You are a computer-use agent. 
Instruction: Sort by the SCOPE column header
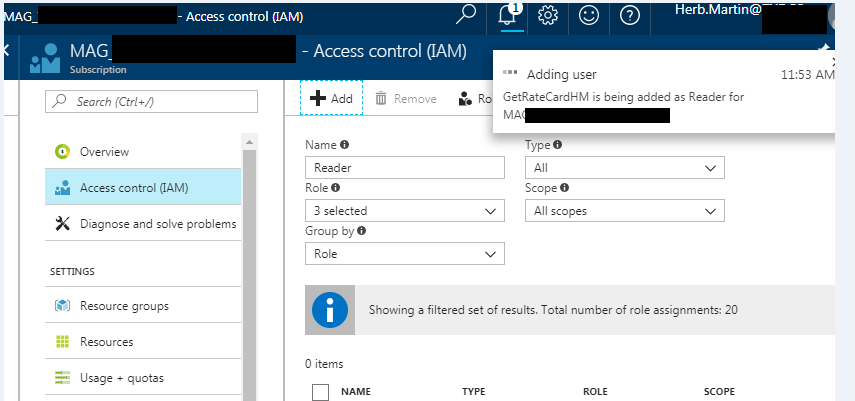(x=719, y=392)
